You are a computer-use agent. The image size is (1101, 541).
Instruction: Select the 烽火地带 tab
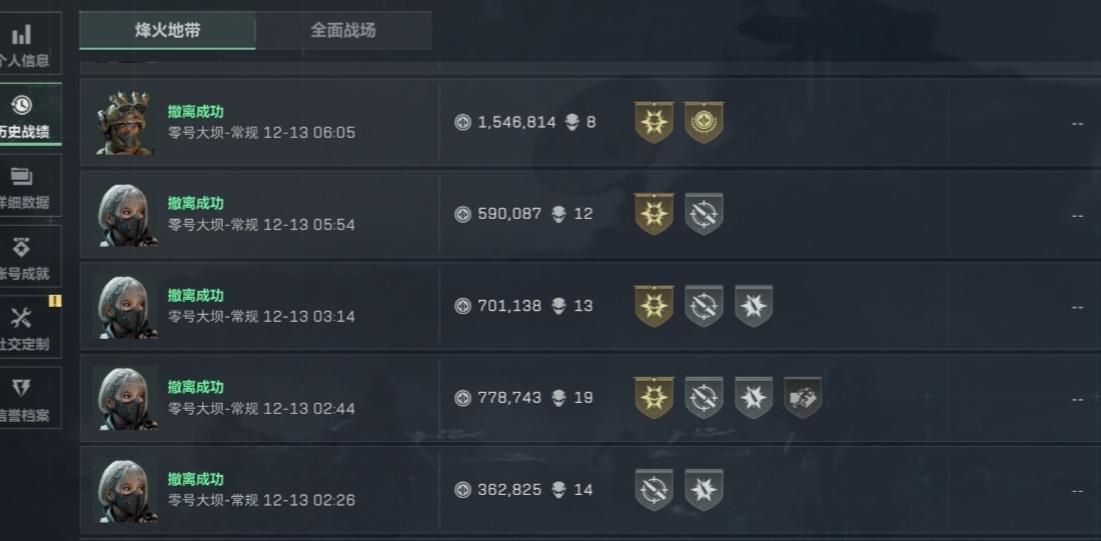pos(167,30)
